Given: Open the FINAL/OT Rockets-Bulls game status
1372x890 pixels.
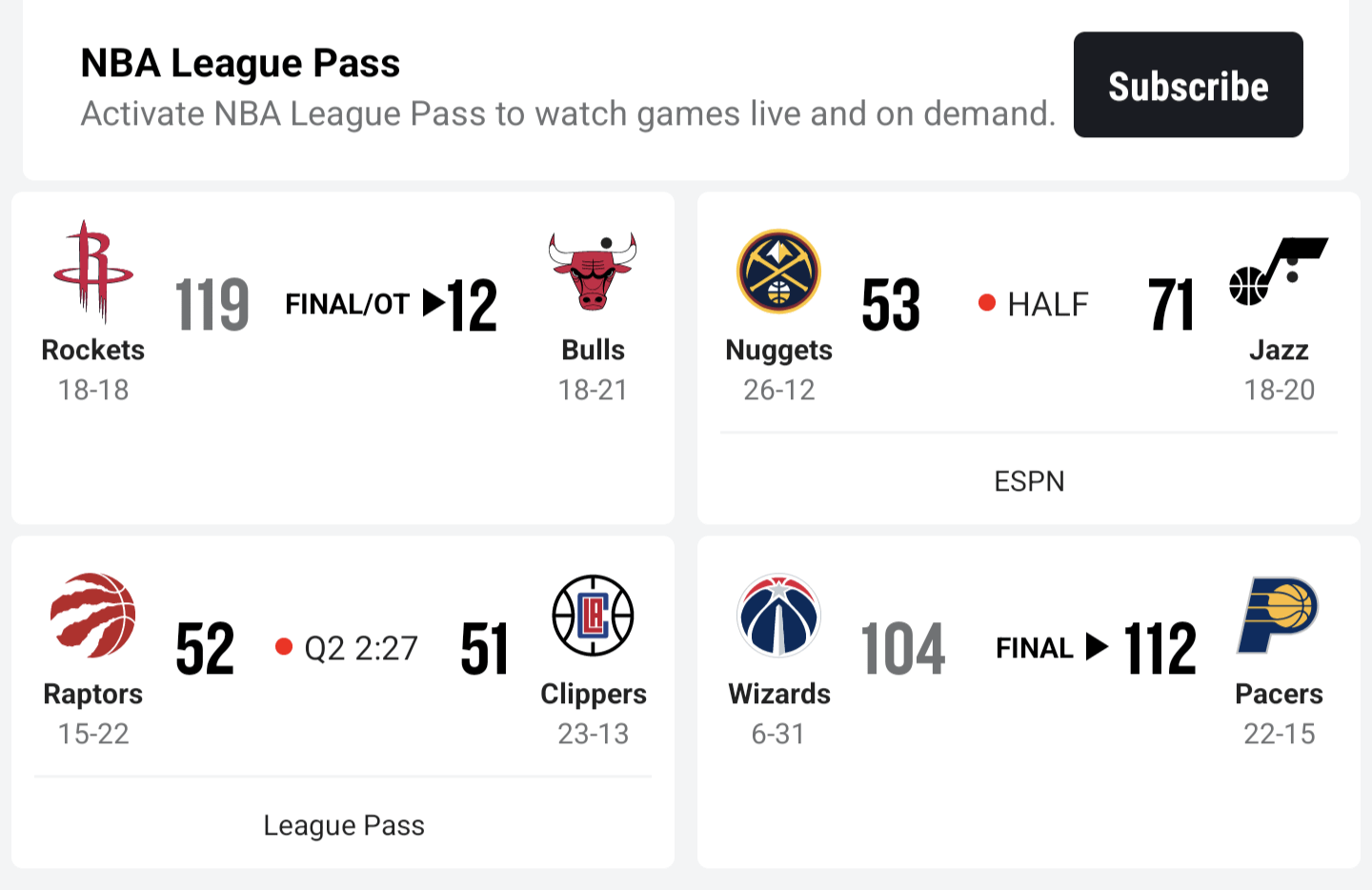Looking at the screenshot, I should pyautogui.click(x=347, y=304).
